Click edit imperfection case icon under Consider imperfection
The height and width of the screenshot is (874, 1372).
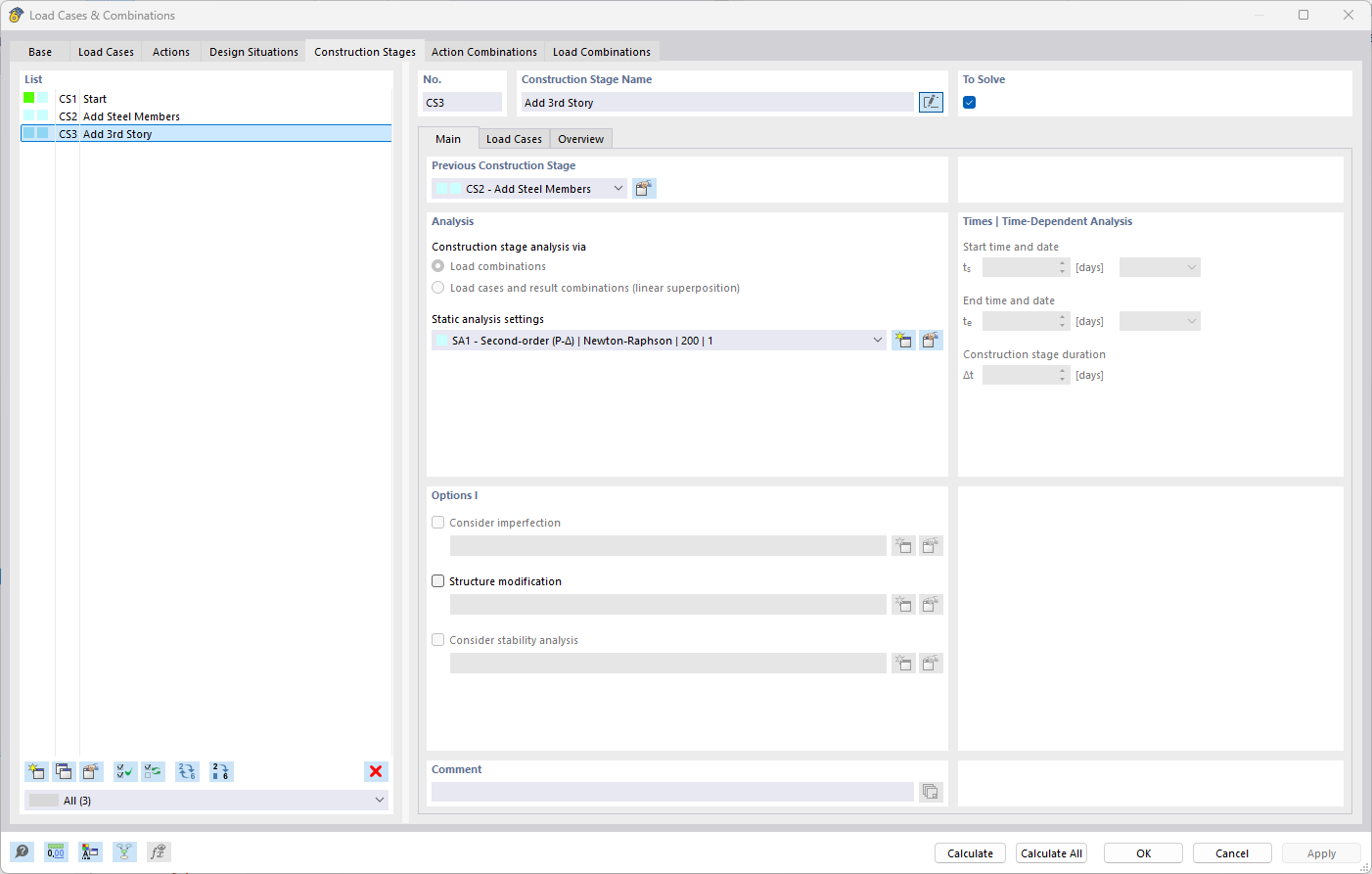931,545
